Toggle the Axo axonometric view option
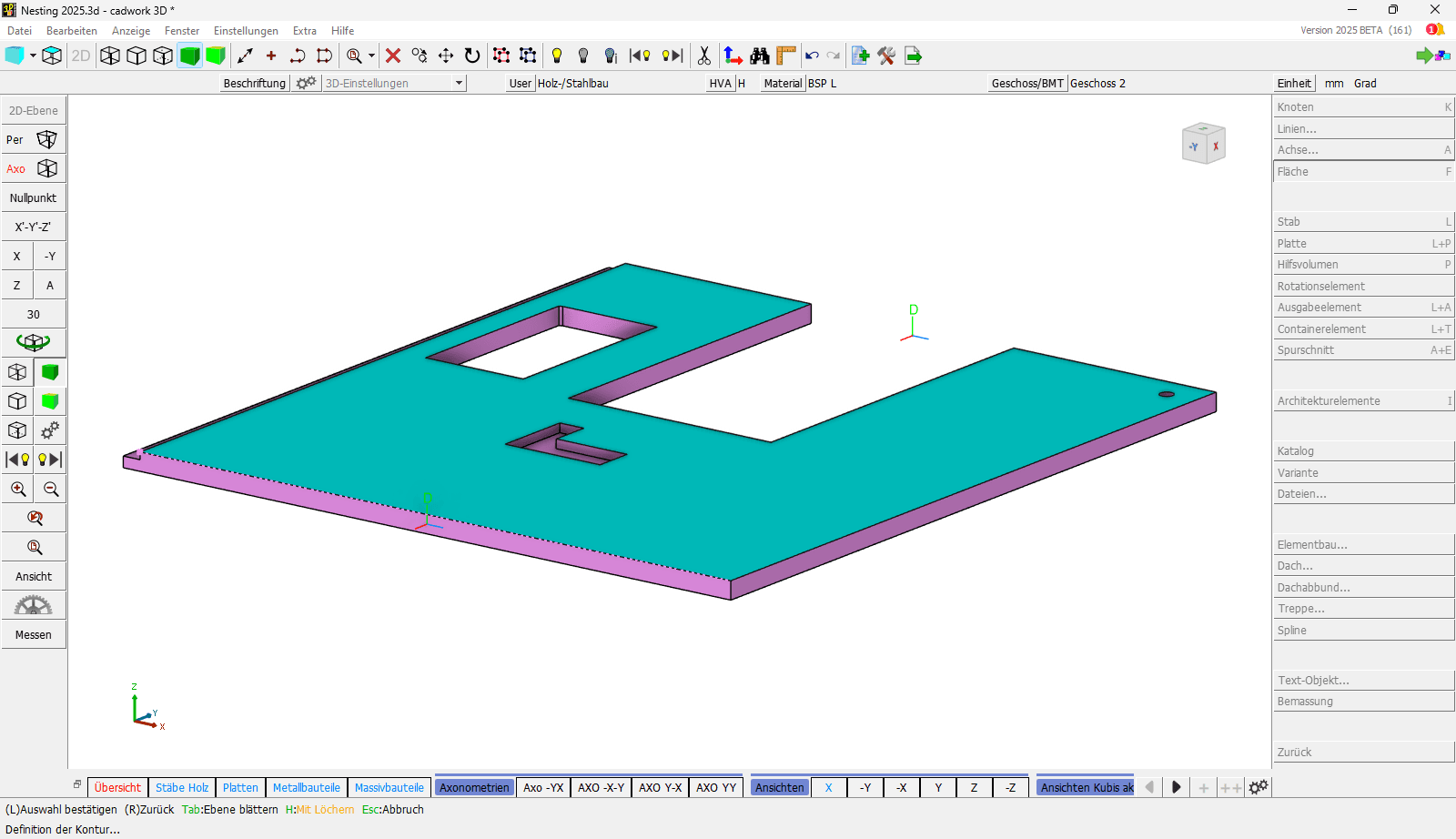Viewport: 1456px width, 839px height. [34, 168]
